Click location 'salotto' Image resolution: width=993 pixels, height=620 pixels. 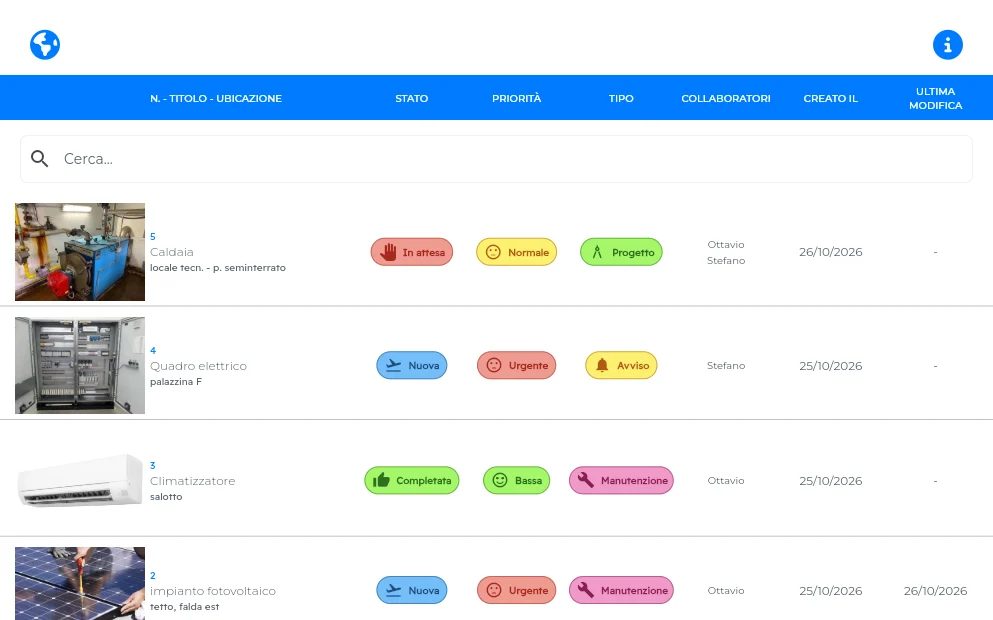tap(166, 497)
